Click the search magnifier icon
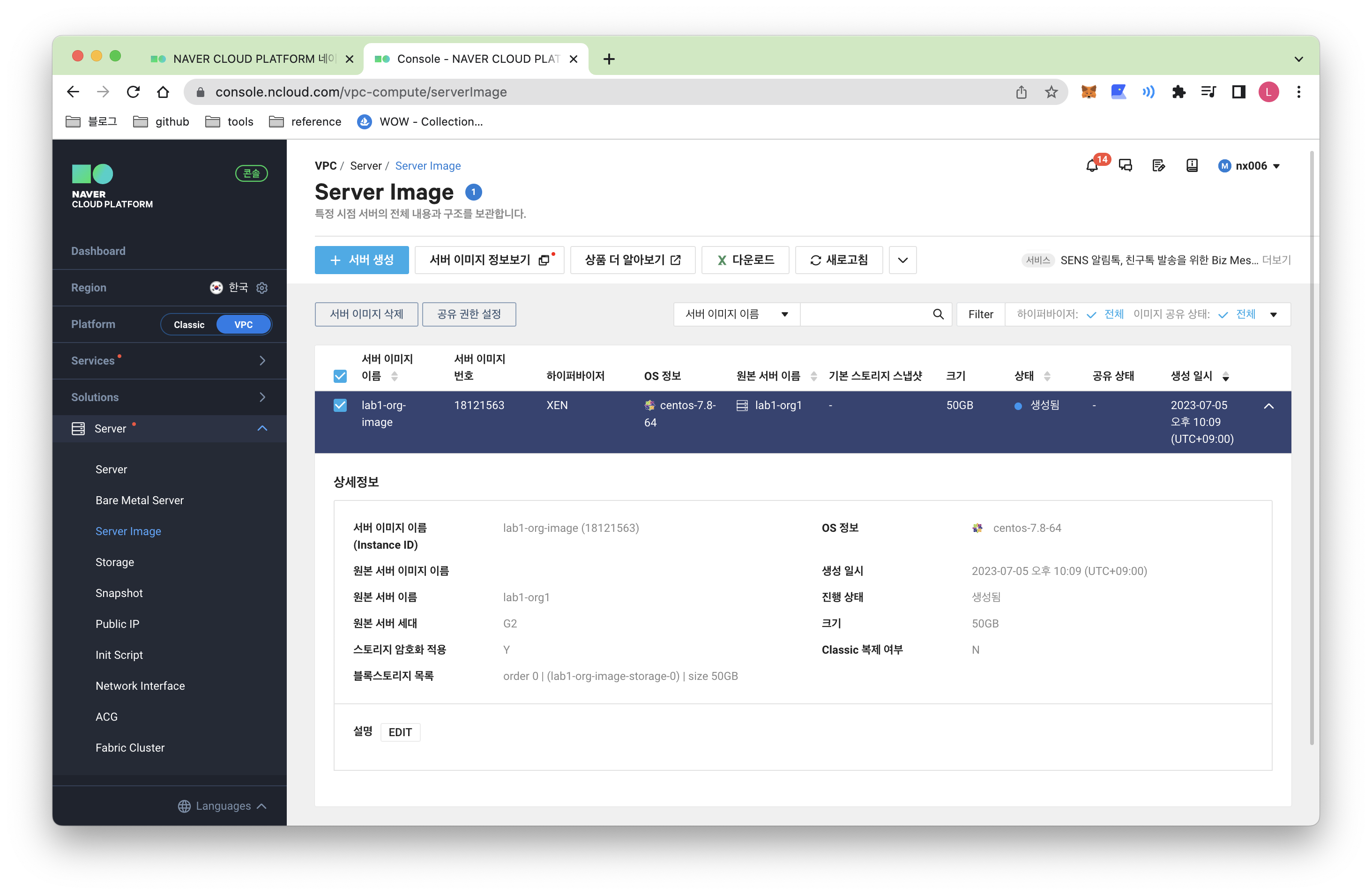Image resolution: width=1372 pixels, height=895 pixels. click(938, 314)
